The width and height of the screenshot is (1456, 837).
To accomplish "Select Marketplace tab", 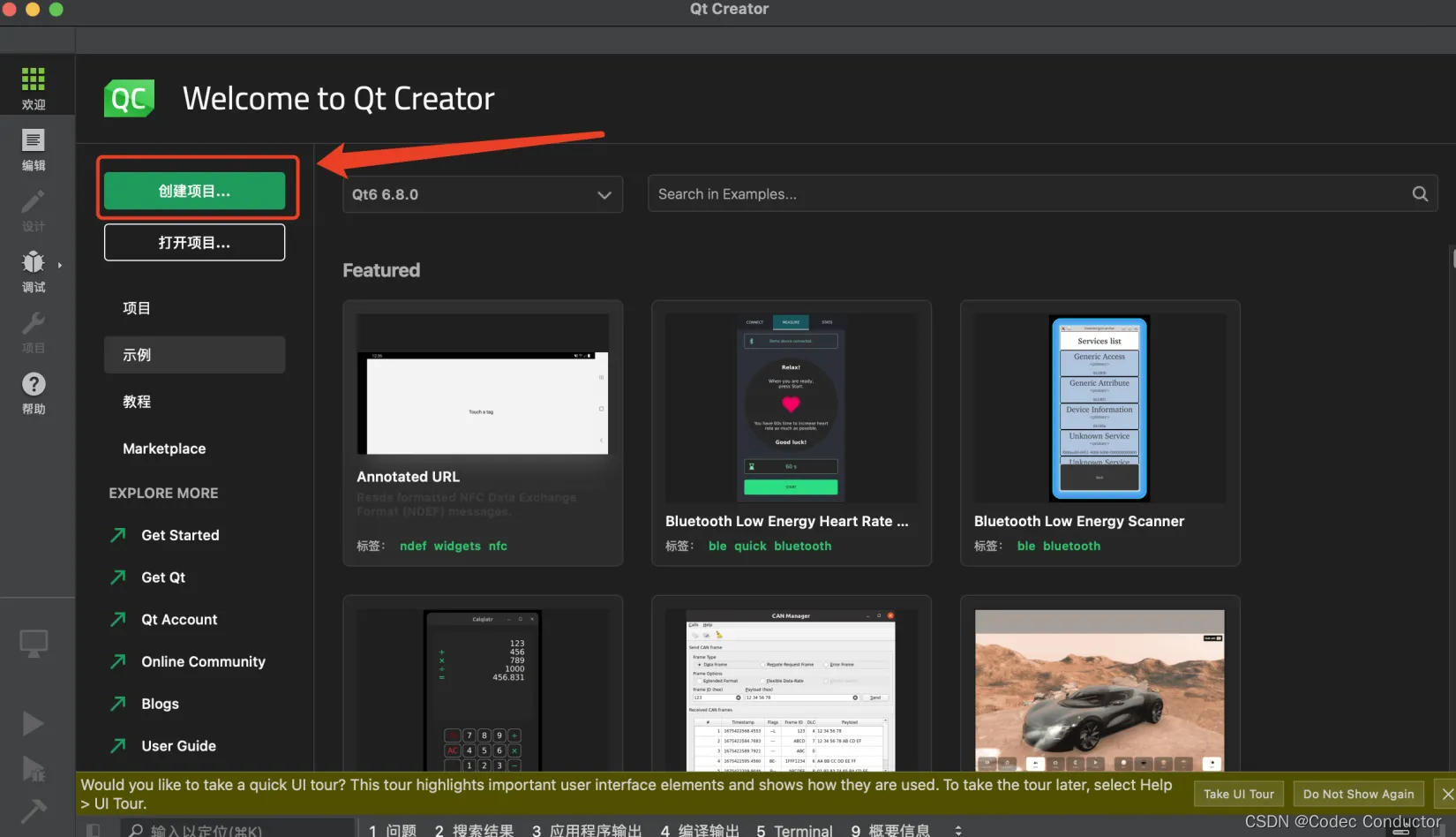I will [194, 449].
